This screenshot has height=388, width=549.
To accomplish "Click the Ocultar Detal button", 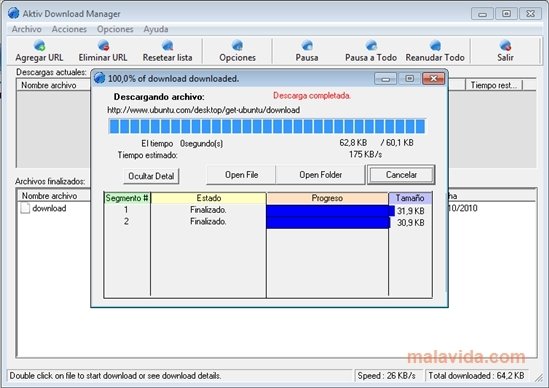I will click(x=151, y=176).
